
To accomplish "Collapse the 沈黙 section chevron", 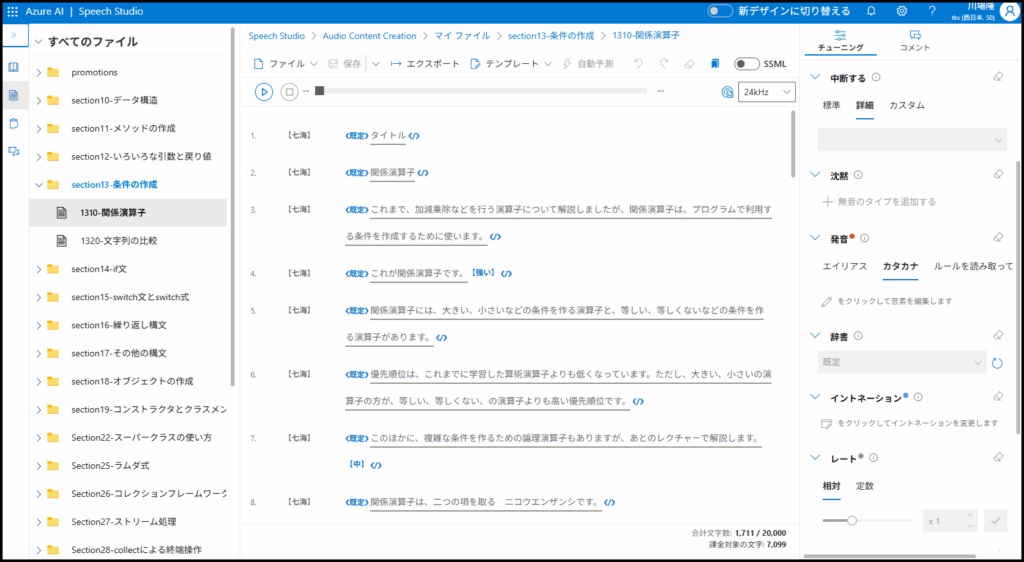I will 815,175.
